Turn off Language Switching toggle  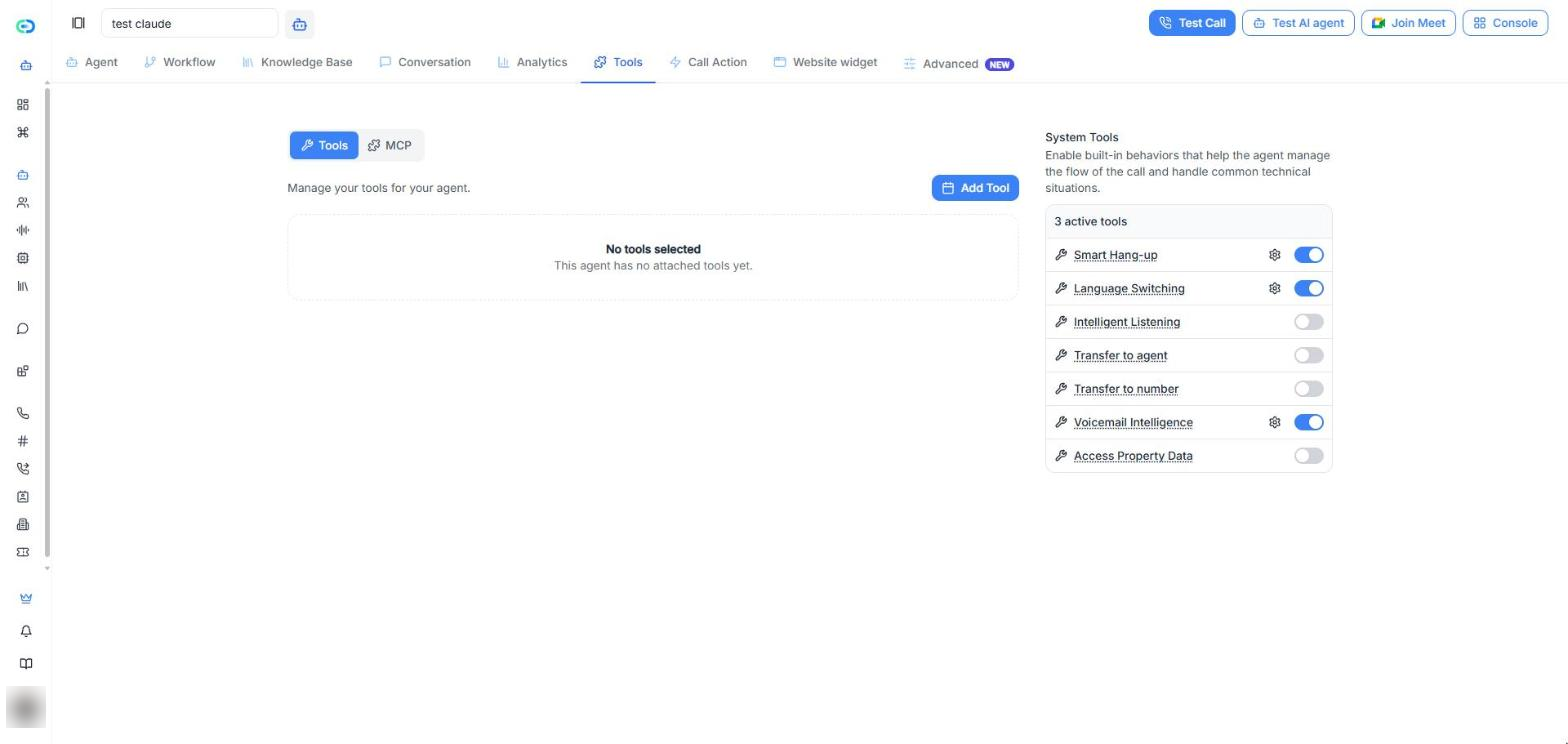tap(1309, 288)
